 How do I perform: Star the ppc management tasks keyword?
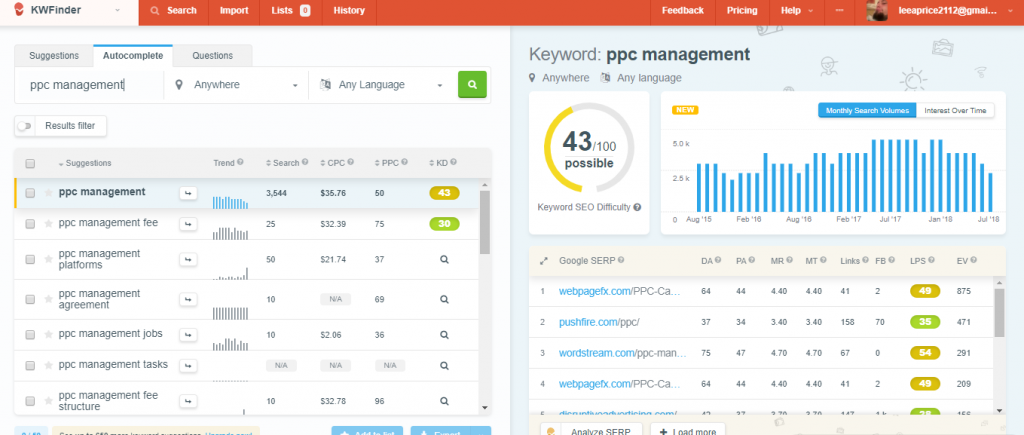48,365
